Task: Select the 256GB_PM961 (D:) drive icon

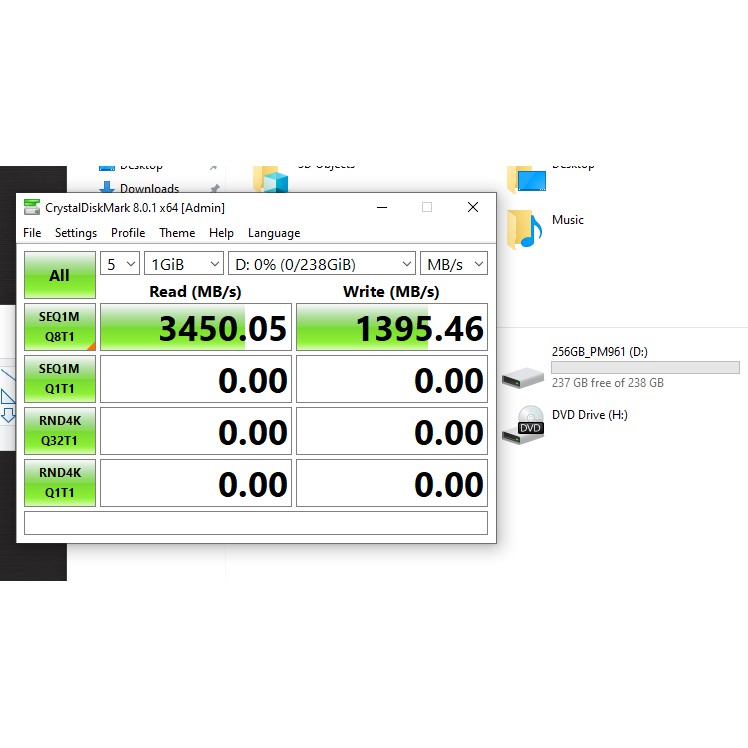Action: coord(524,376)
